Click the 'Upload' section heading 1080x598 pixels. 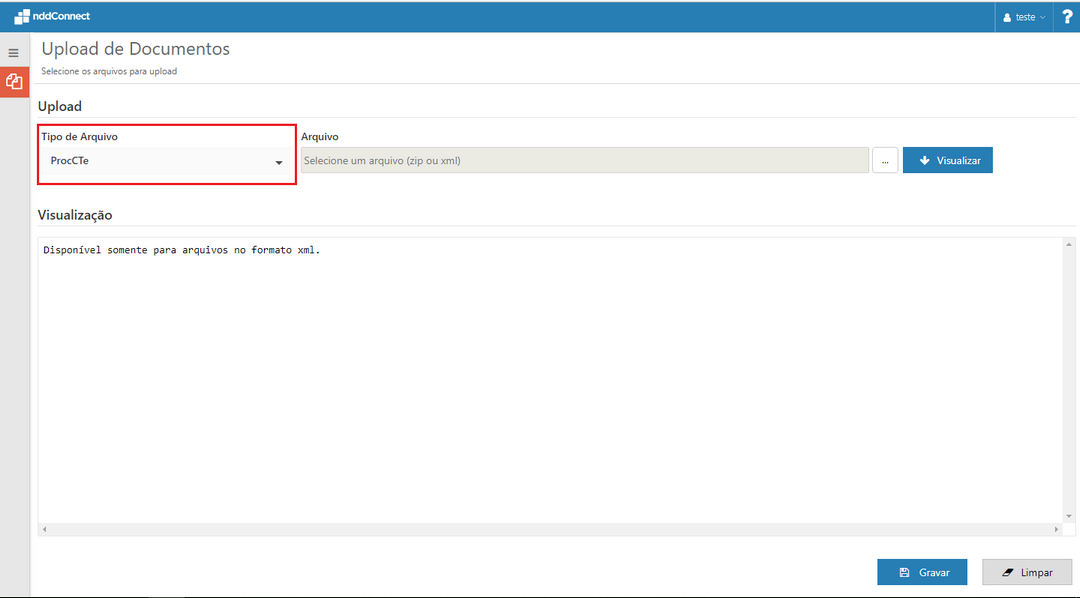tap(60, 106)
